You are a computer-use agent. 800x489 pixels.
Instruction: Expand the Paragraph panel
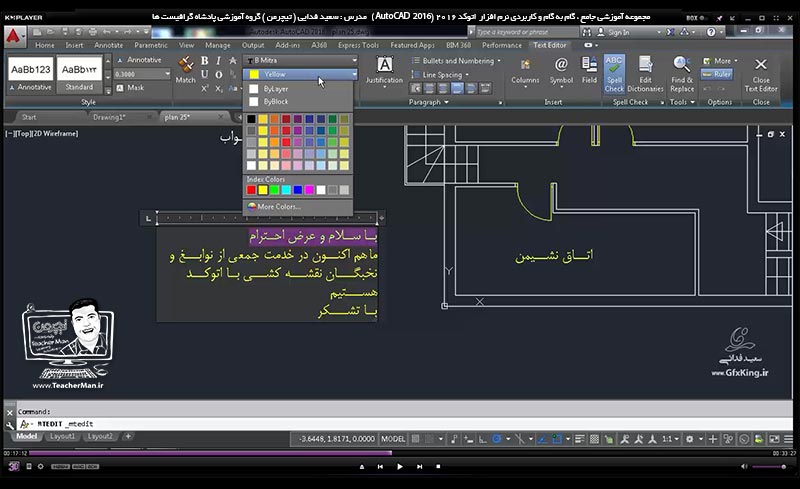(429, 102)
